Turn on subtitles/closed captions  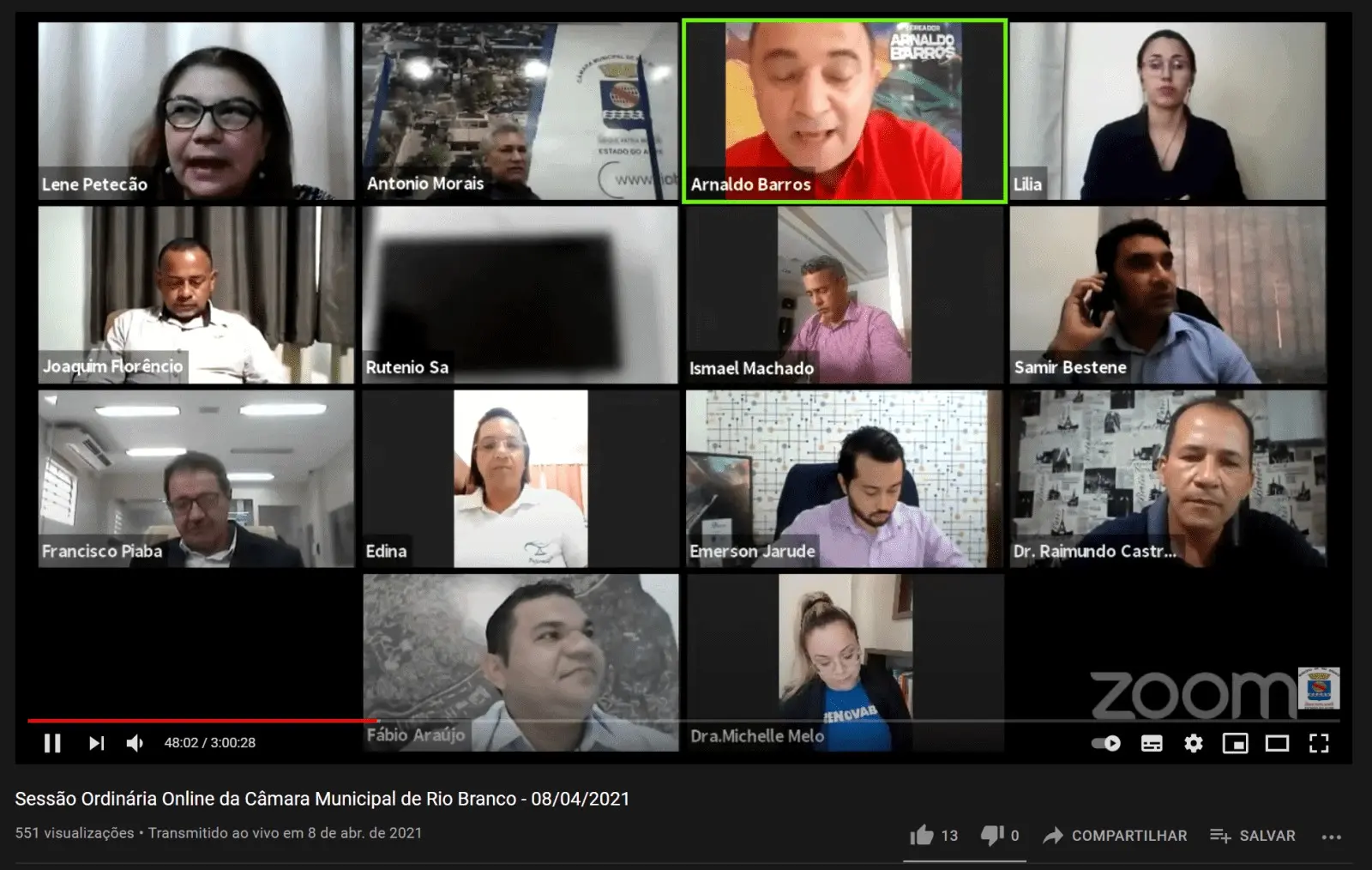(x=1152, y=743)
